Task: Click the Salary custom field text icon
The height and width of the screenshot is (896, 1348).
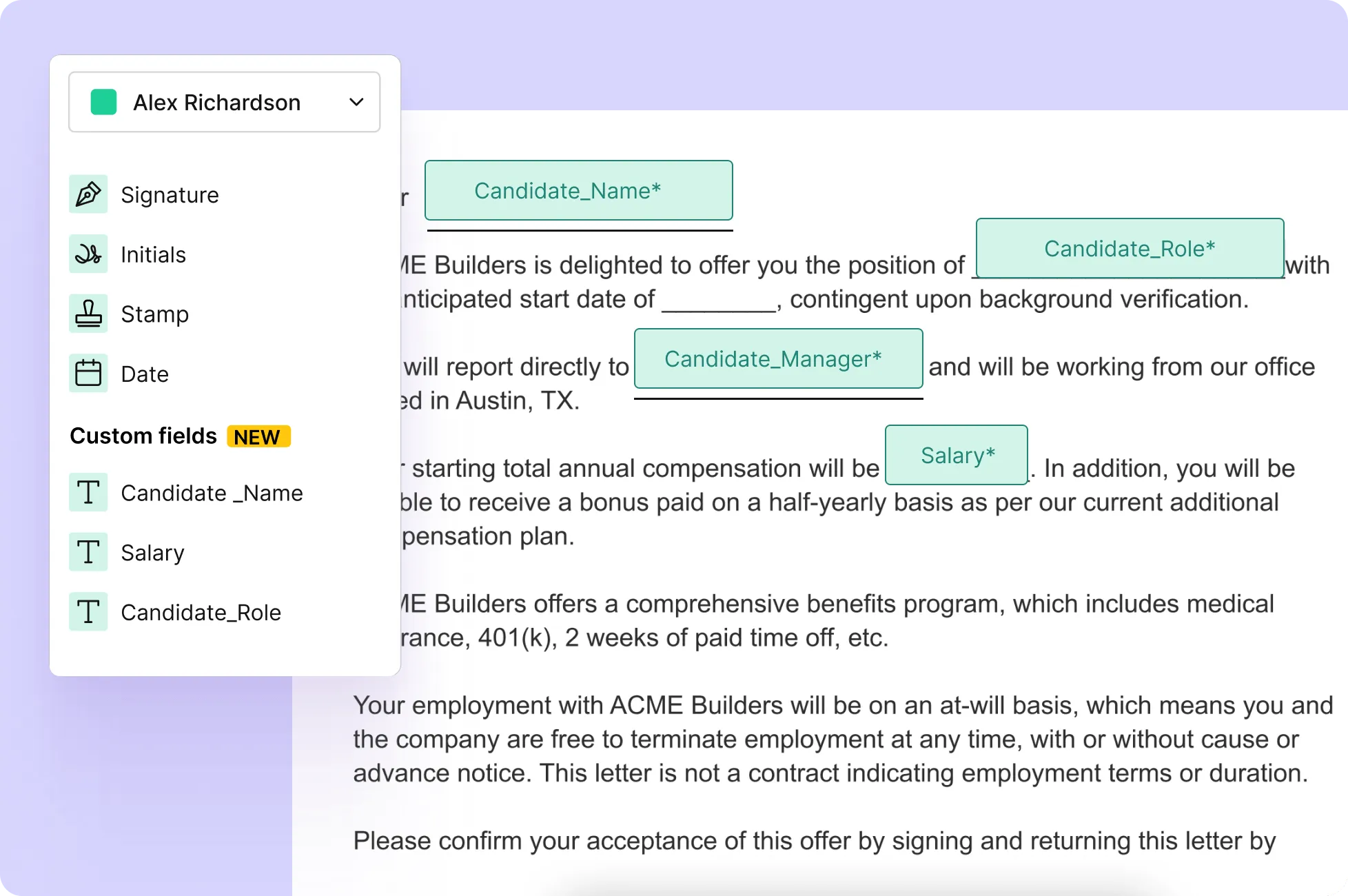Action: tap(88, 551)
